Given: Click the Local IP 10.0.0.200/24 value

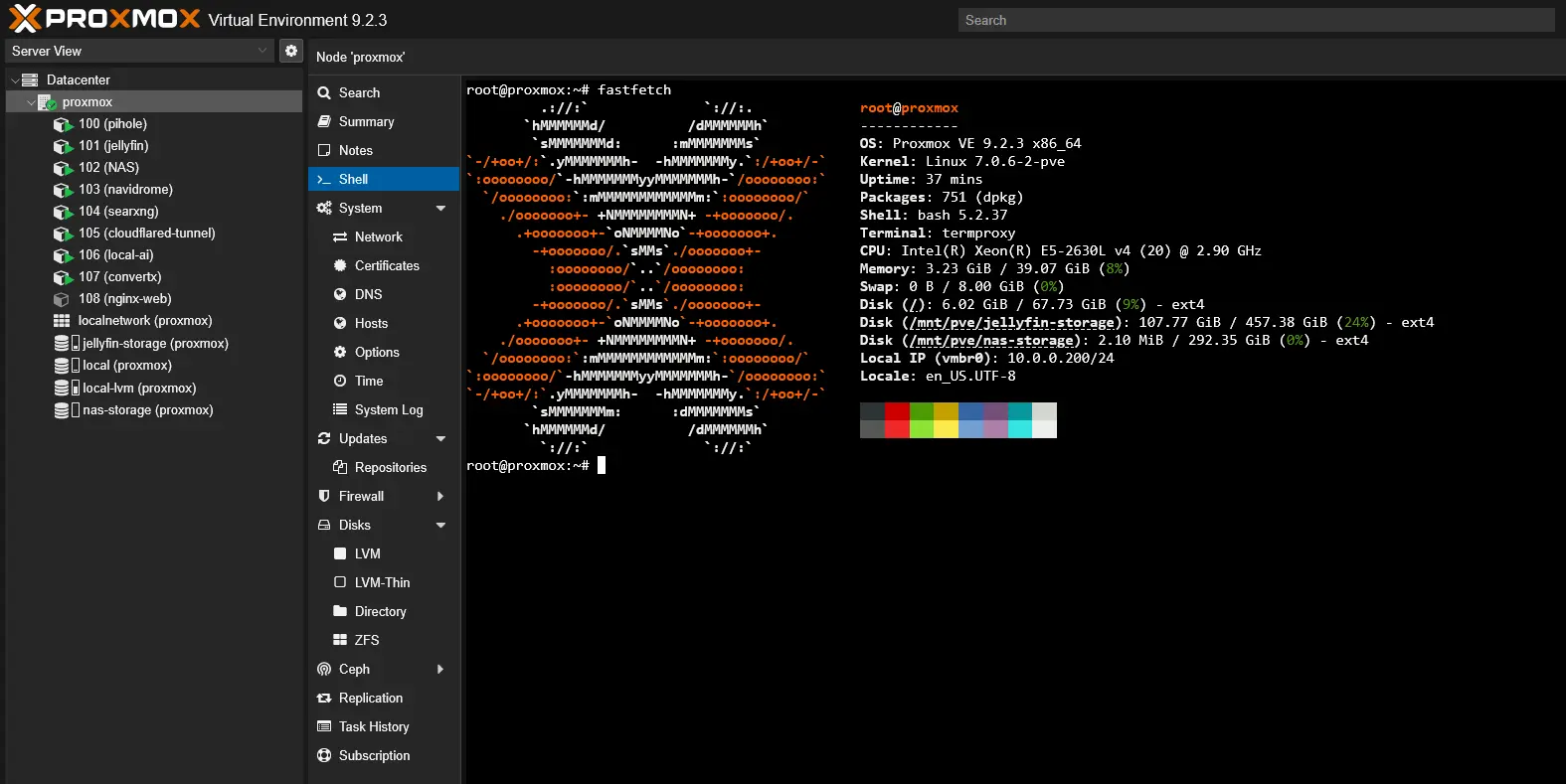Looking at the screenshot, I should pyautogui.click(x=1061, y=358).
